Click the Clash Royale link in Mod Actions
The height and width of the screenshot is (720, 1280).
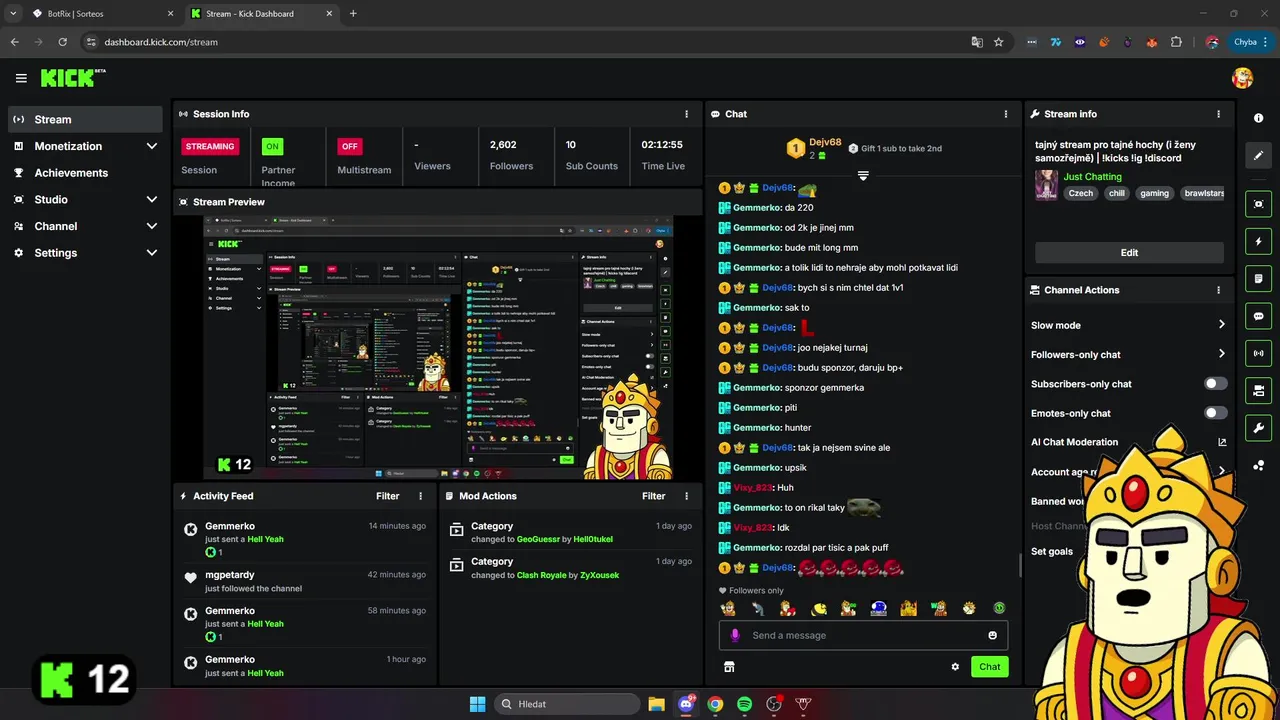(x=544, y=576)
